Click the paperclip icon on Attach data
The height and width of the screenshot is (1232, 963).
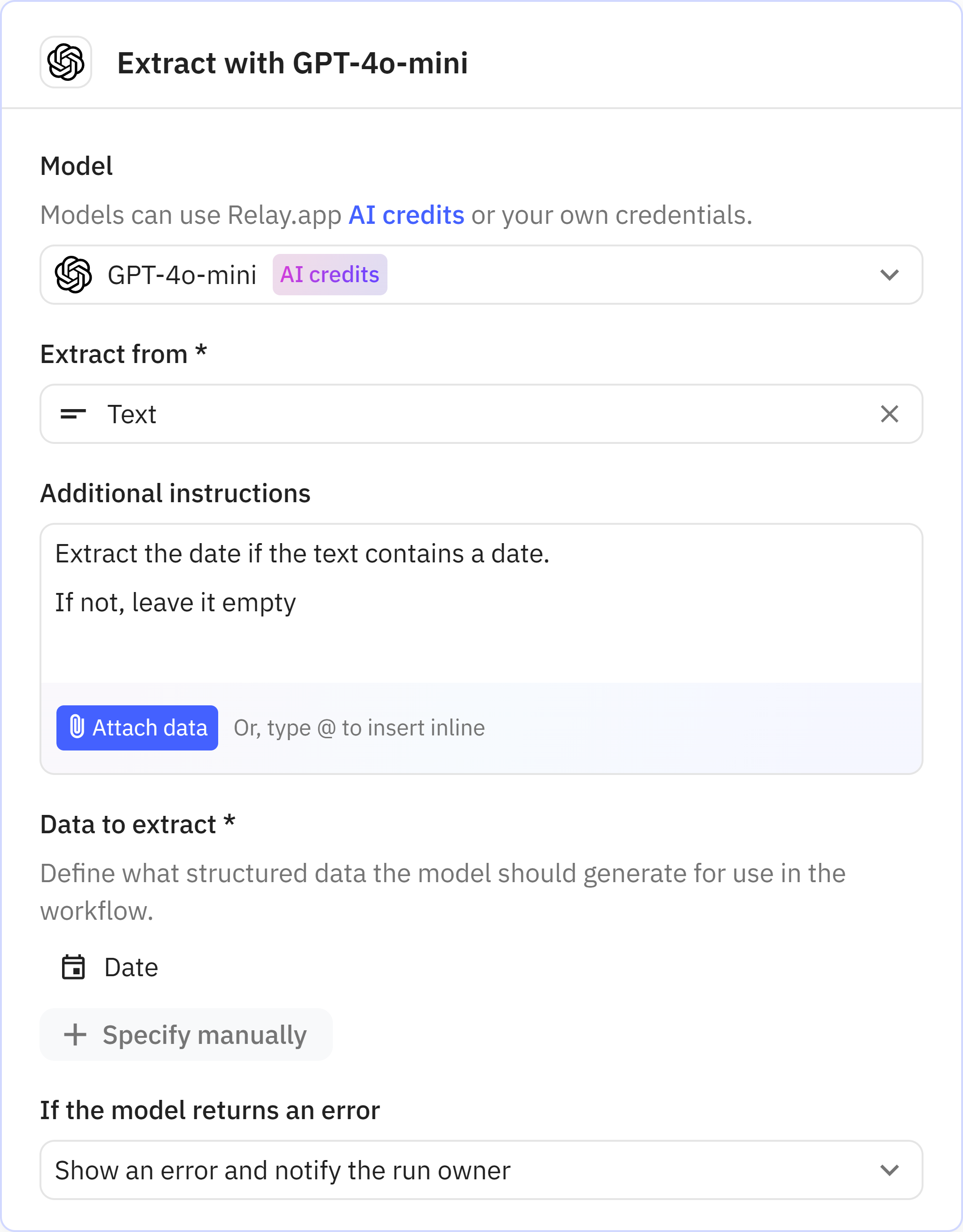[x=77, y=727]
